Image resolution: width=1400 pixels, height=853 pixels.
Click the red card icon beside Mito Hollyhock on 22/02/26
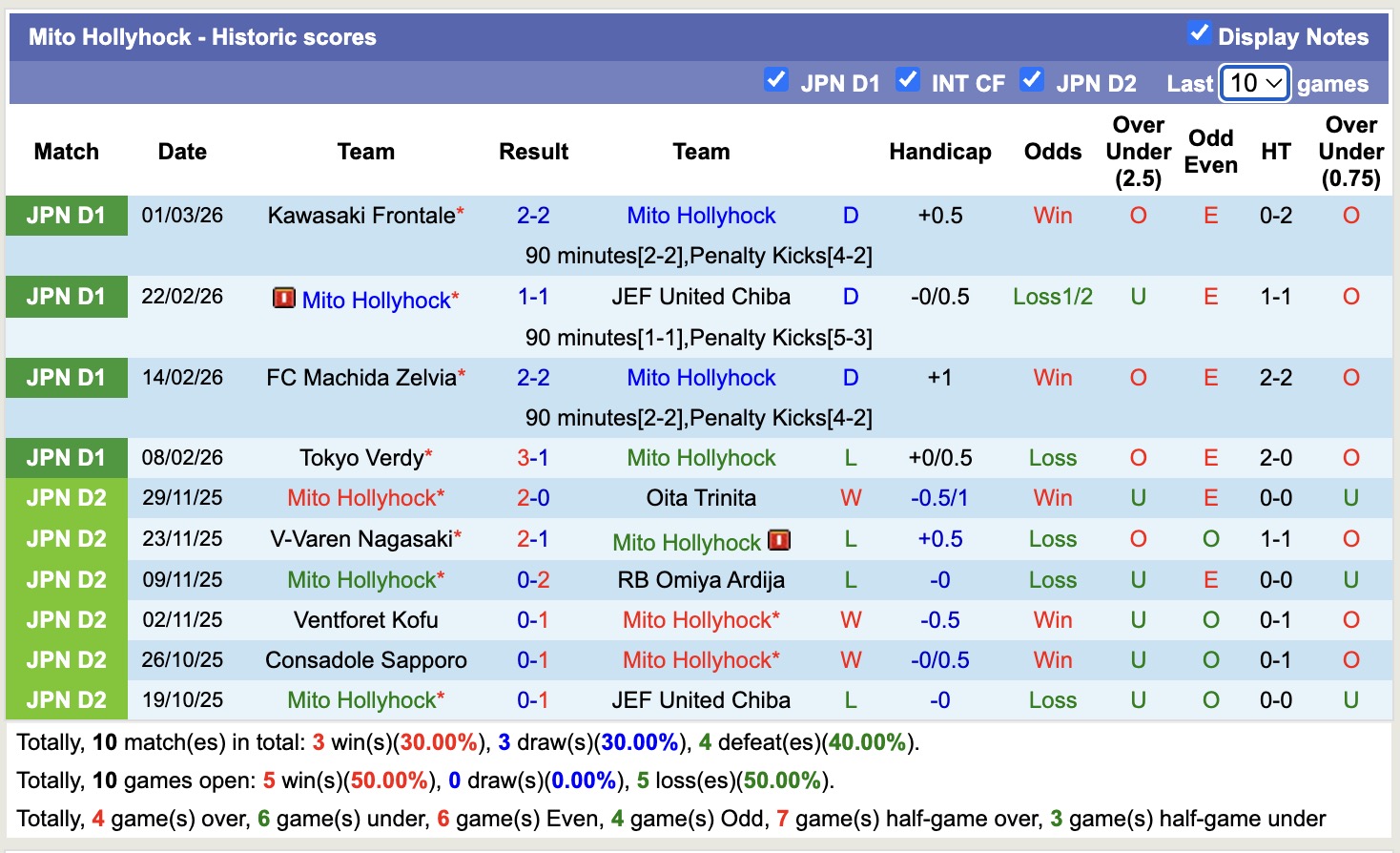[x=284, y=299]
